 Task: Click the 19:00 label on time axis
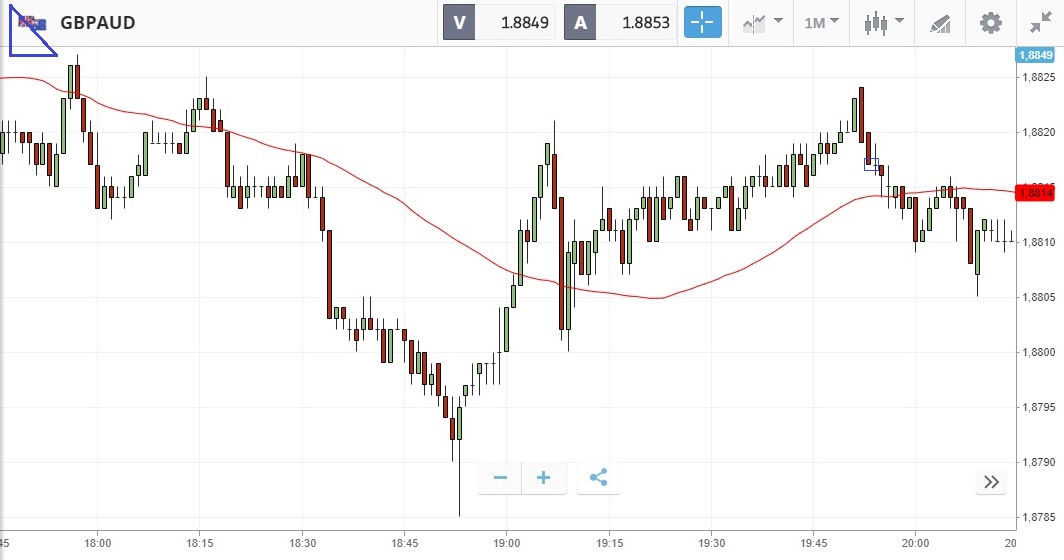pyautogui.click(x=507, y=543)
